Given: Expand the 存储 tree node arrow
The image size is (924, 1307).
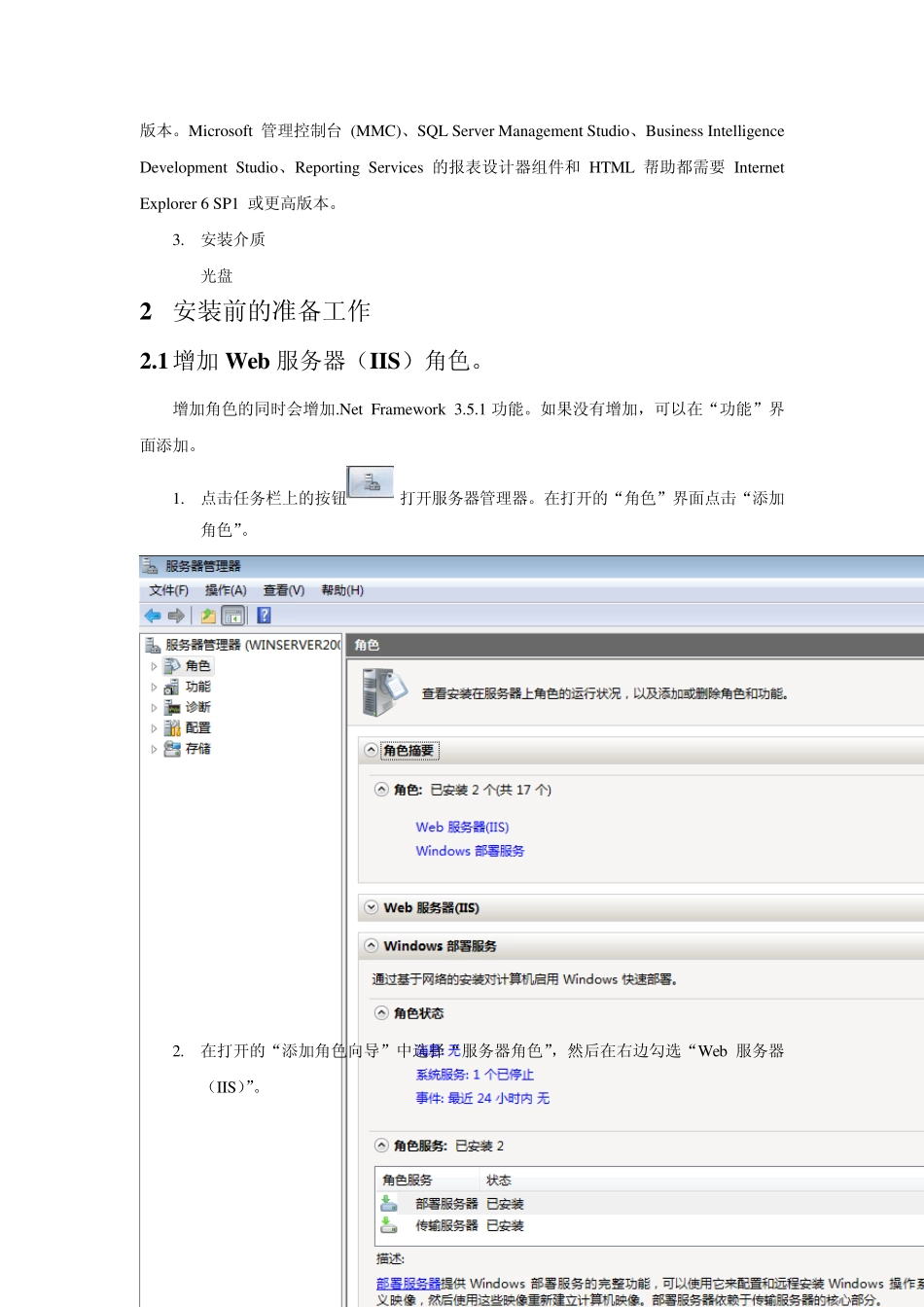Looking at the screenshot, I should [x=154, y=749].
